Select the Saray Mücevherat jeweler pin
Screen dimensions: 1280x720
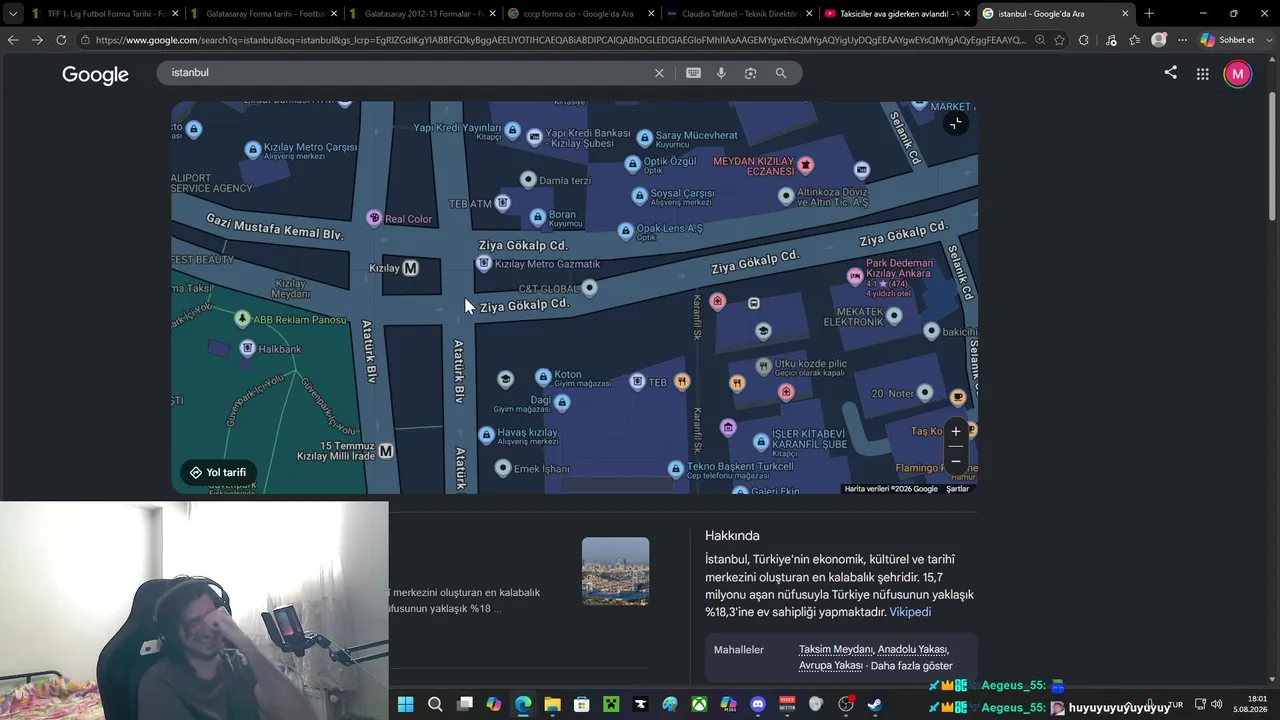645,137
